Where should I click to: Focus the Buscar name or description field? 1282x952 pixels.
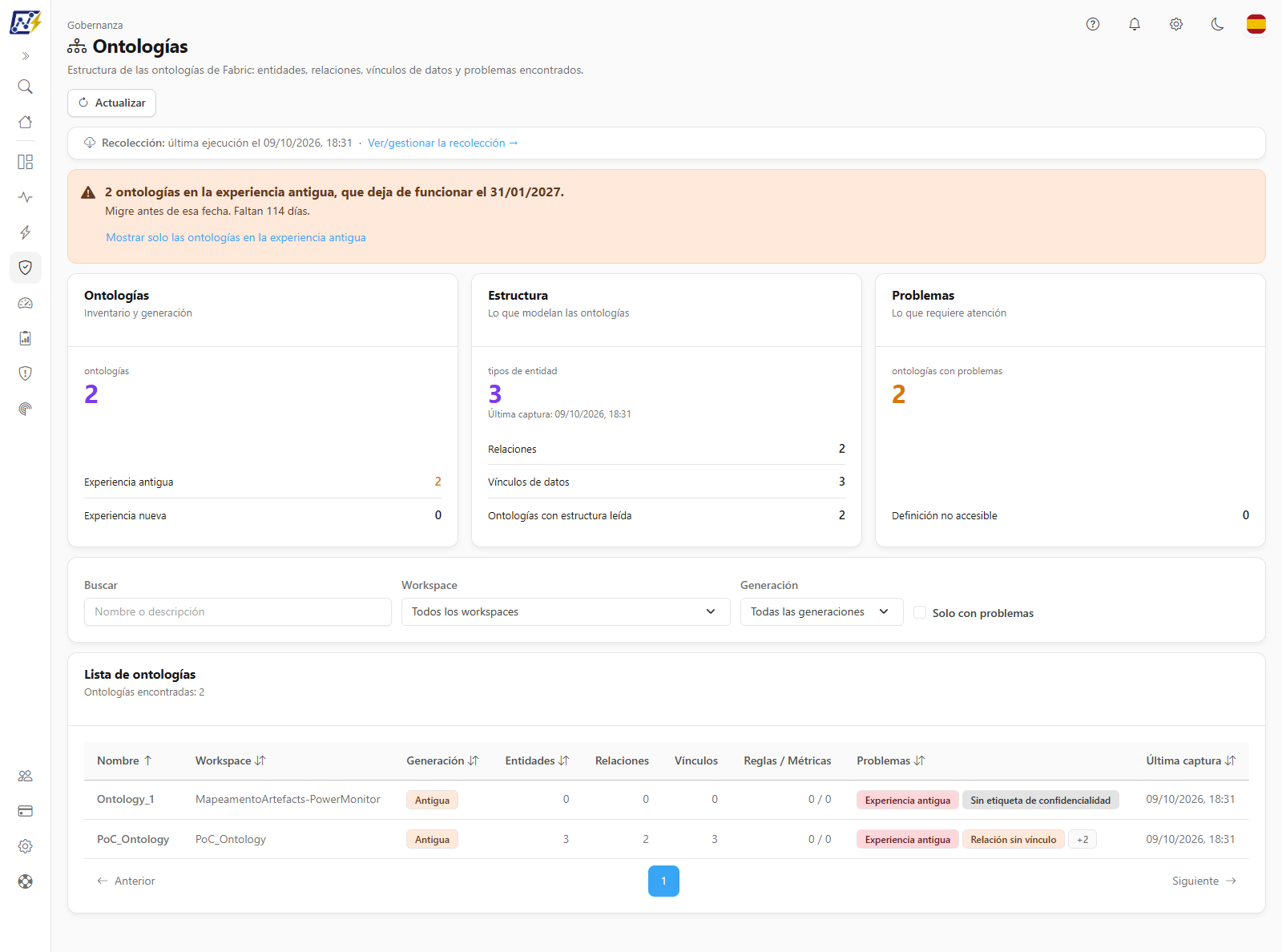pos(238,611)
